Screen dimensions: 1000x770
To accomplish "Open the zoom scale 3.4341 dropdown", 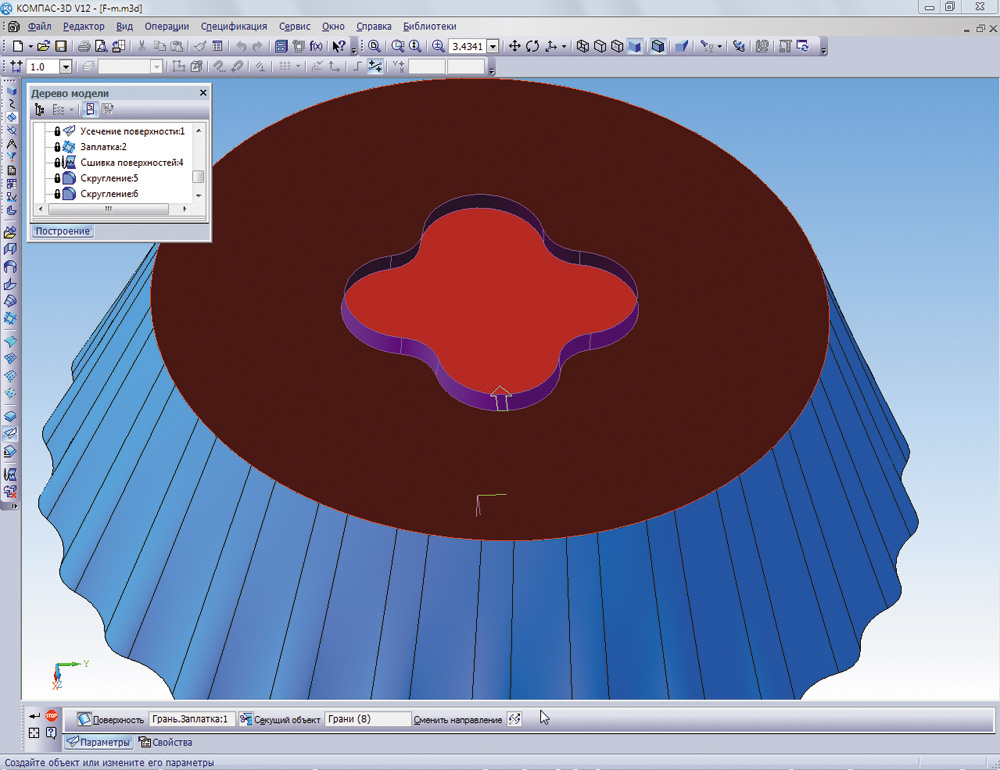I will (493, 47).
